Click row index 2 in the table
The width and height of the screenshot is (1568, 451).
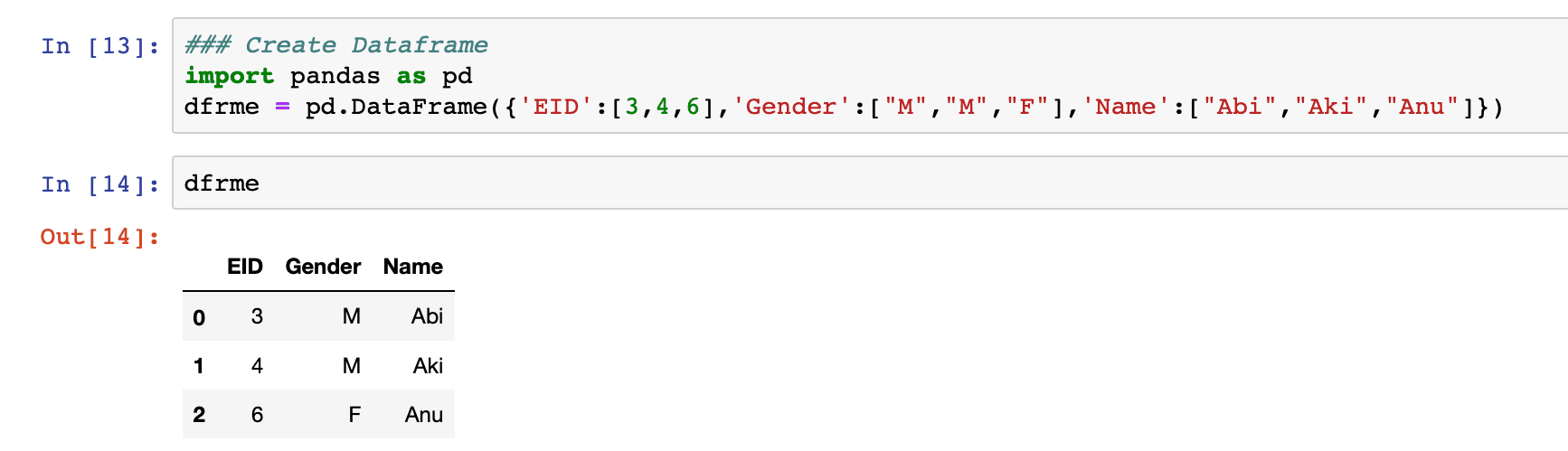coord(199,415)
